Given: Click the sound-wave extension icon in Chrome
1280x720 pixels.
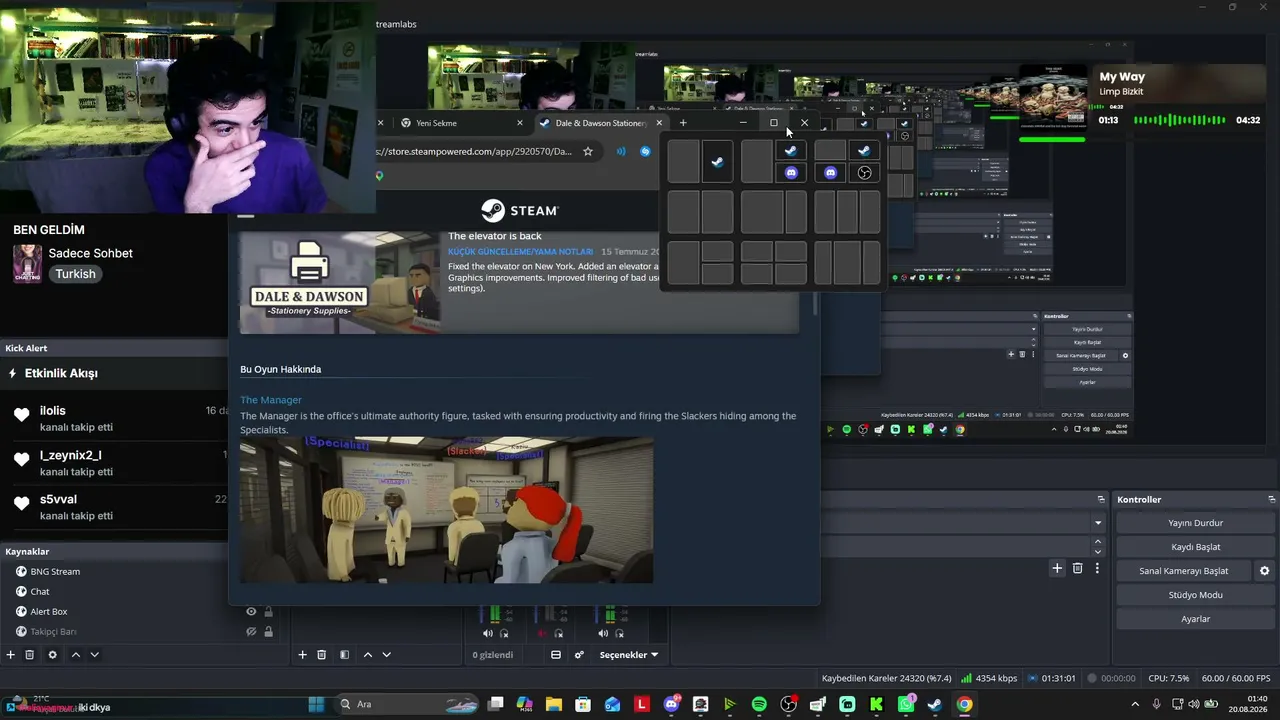Looking at the screenshot, I should tap(621, 151).
